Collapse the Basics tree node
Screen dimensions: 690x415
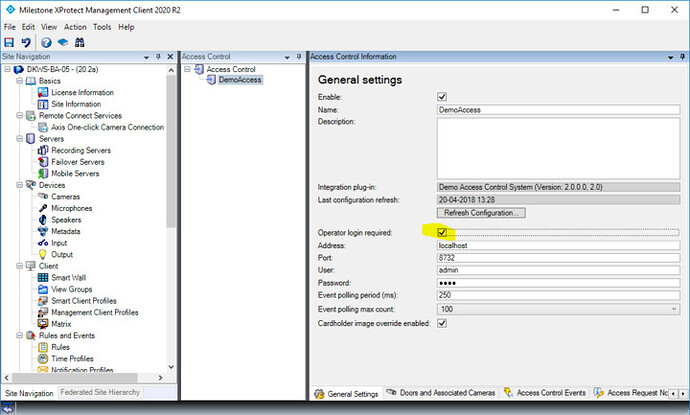point(19,81)
